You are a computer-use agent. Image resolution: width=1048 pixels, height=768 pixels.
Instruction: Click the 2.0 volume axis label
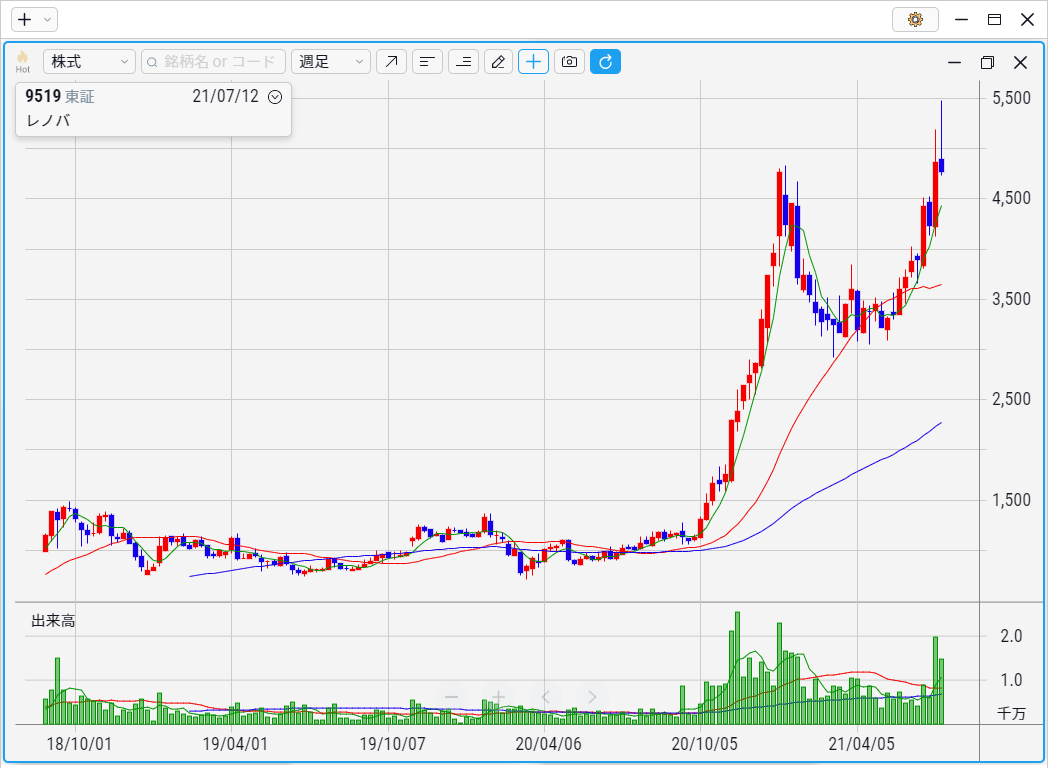1011,636
